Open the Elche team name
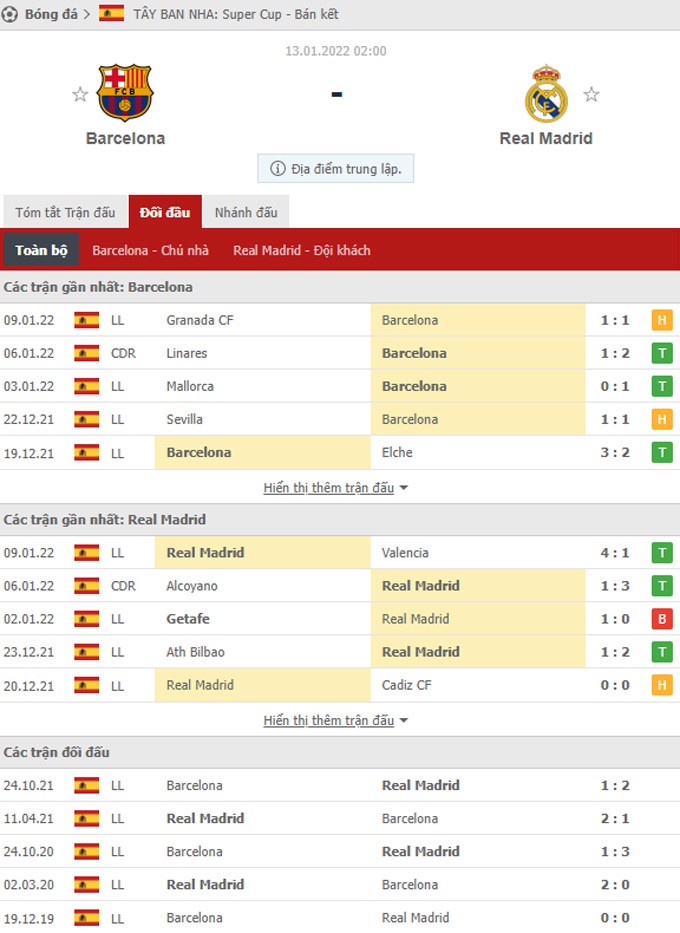Screen dimensions: 680x933 pyautogui.click(x=397, y=452)
